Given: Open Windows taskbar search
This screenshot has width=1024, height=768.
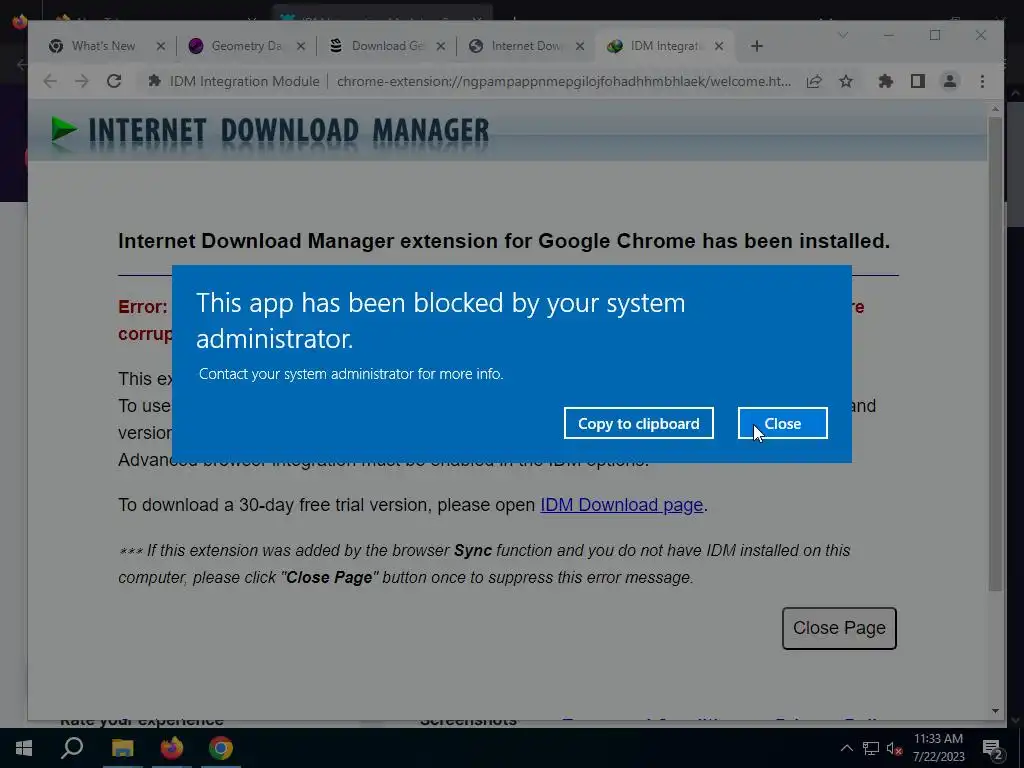Looking at the screenshot, I should [x=72, y=748].
